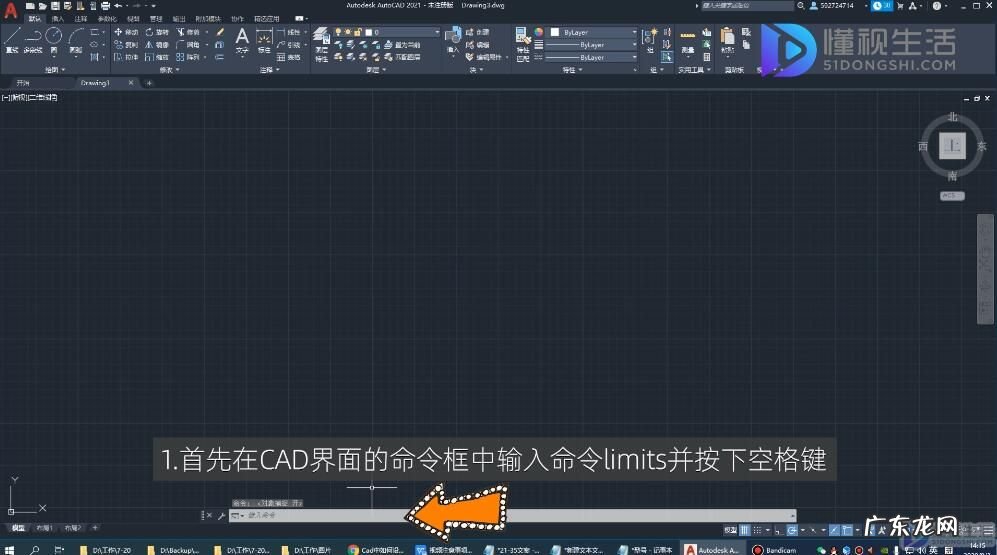Click the Save icon in quick access toolbar

coord(55,6)
